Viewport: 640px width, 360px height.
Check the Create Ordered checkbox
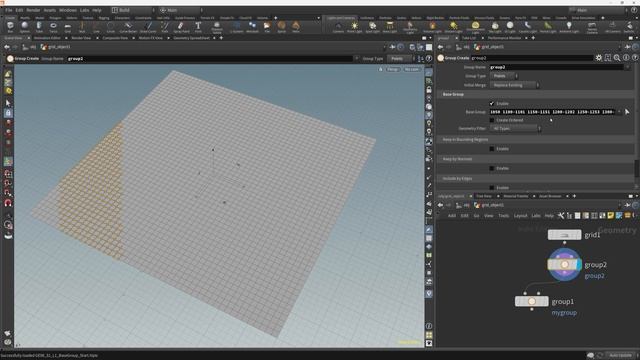[492, 120]
